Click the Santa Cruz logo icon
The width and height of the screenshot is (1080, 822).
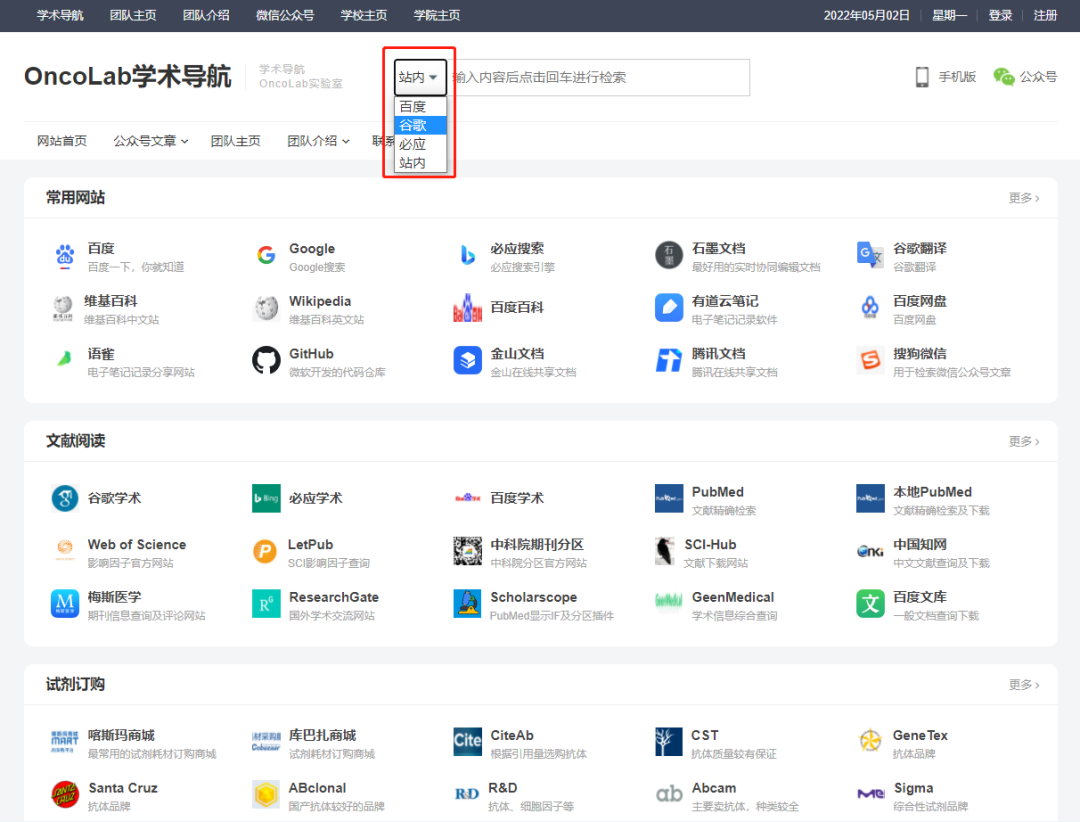[65, 794]
